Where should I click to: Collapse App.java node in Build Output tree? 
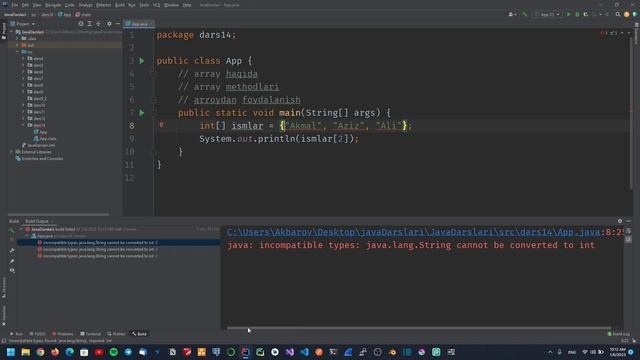[x=27, y=236]
